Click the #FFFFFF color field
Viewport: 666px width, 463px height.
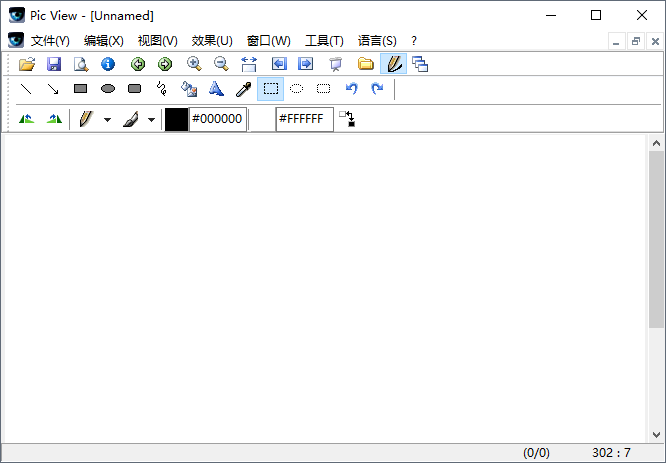tap(305, 119)
